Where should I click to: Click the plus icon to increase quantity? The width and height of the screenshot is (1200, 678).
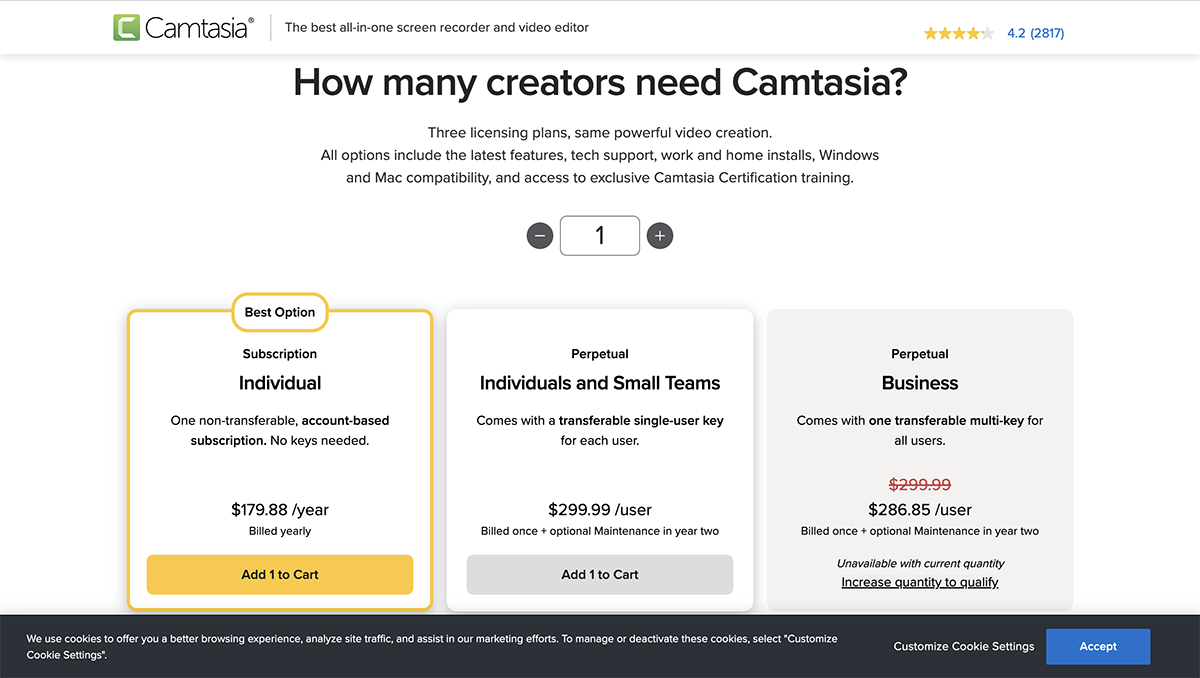[x=660, y=236]
